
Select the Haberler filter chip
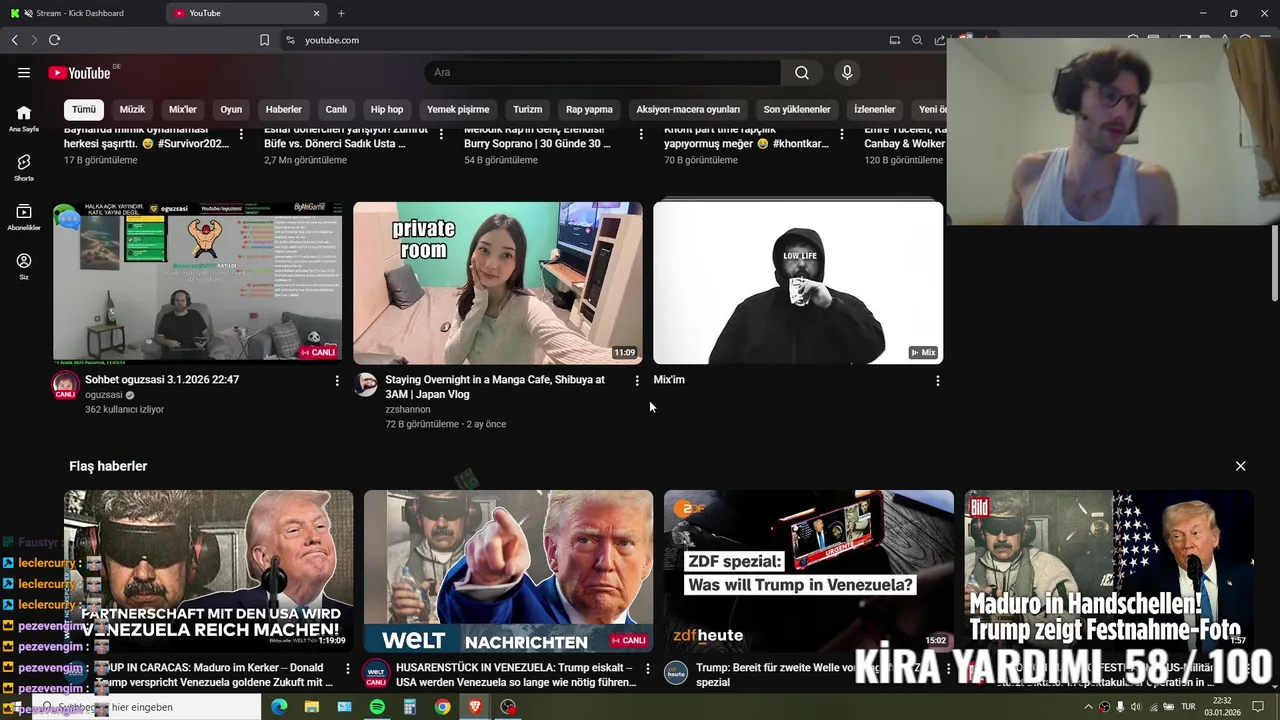284,110
